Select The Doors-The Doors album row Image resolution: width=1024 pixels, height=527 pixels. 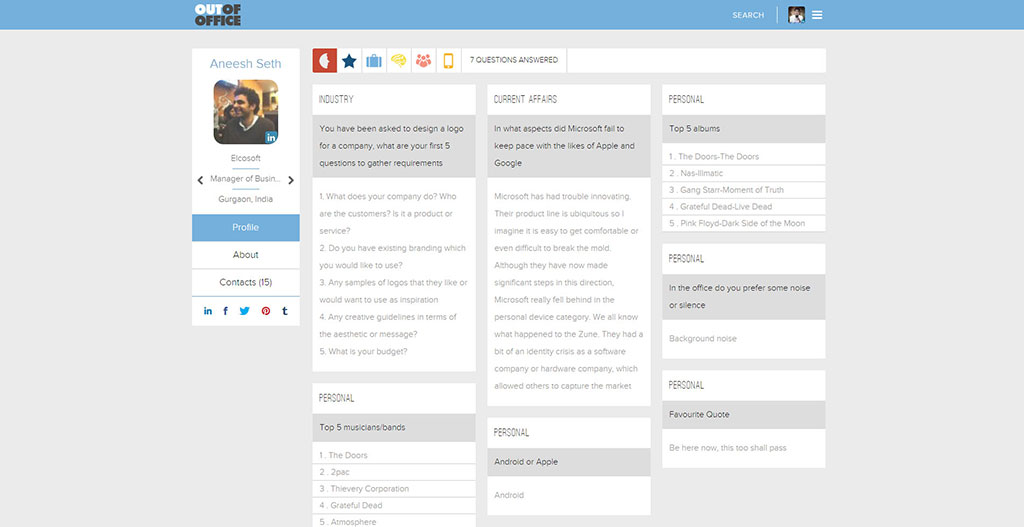coord(744,157)
